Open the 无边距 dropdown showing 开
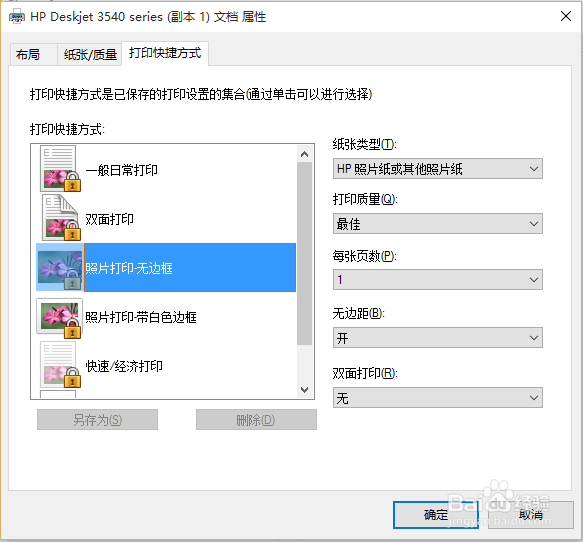Viewport: 583px width, 542px height. pos(438,338)
